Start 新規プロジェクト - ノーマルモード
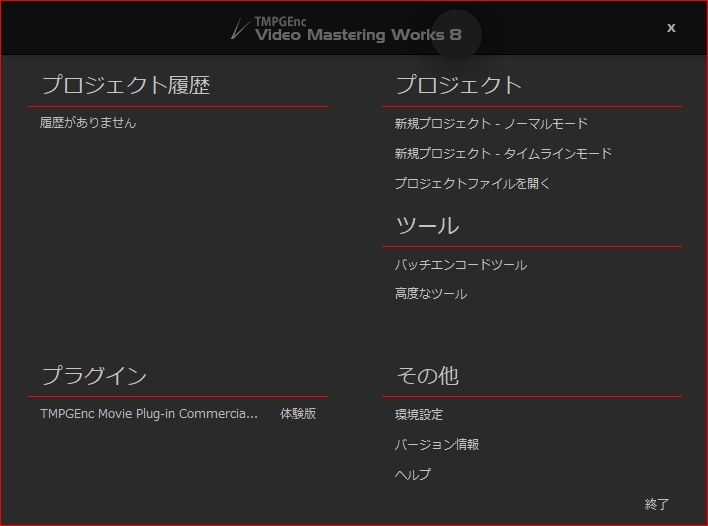 [x=491, y=123]
